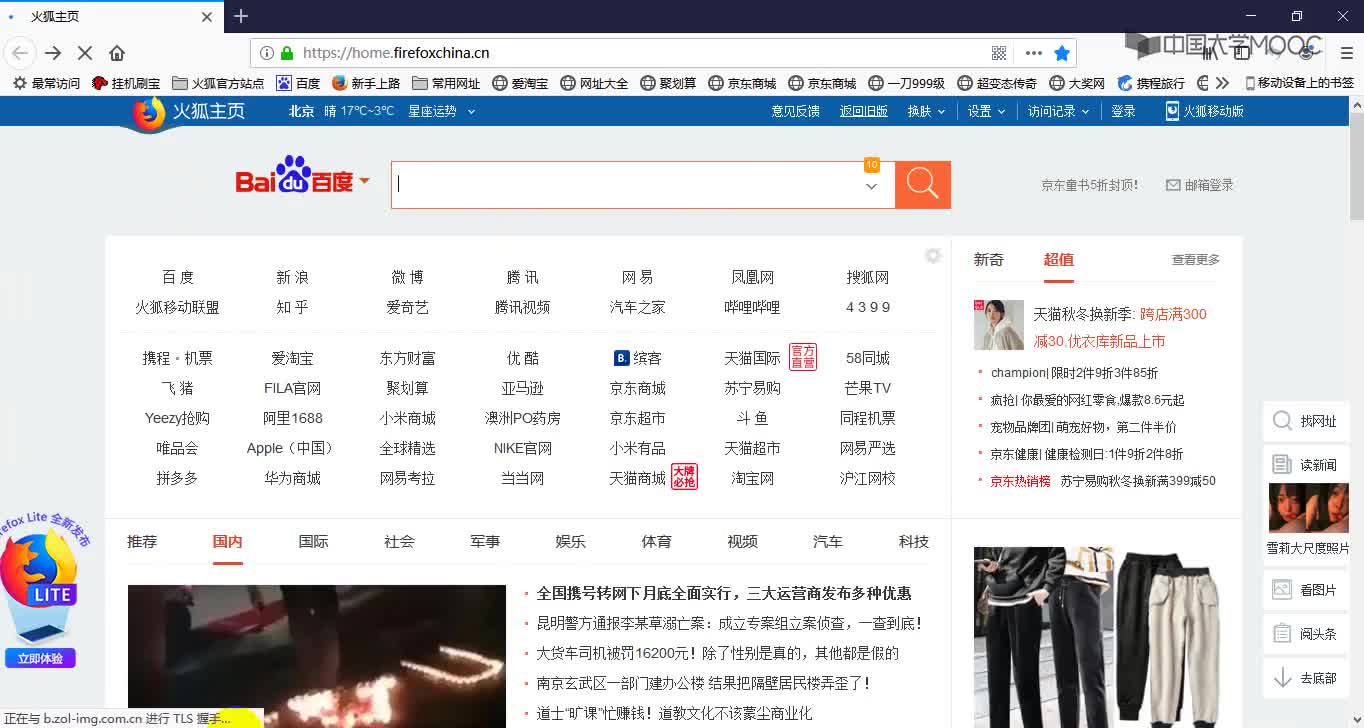1364x728 pixels.
Task: Open the browser home page icon
Action: click(117, 53)
